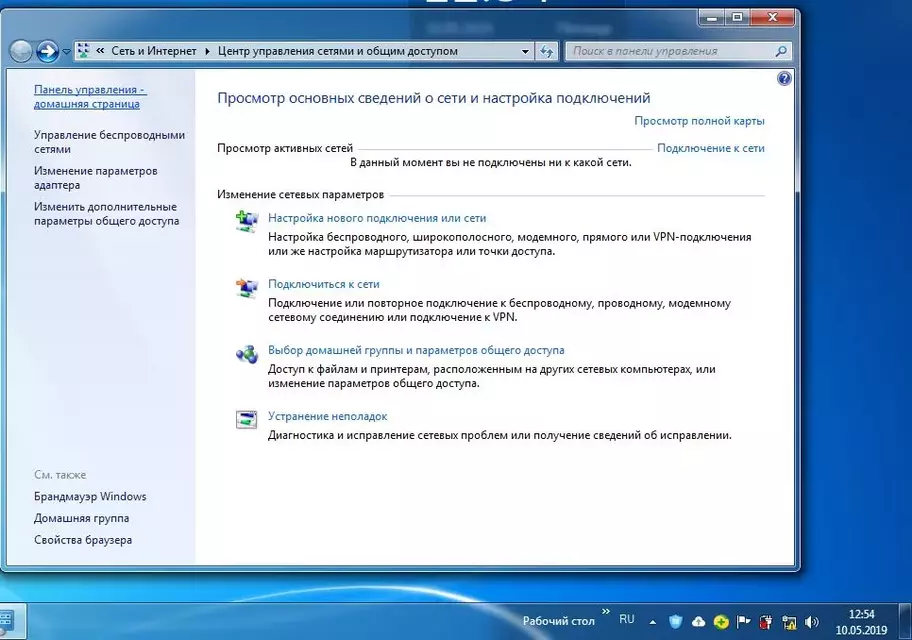The image size is (912, 640).
Task: Click 'Подключение к сети' link
Action: (x=711, y=148)
